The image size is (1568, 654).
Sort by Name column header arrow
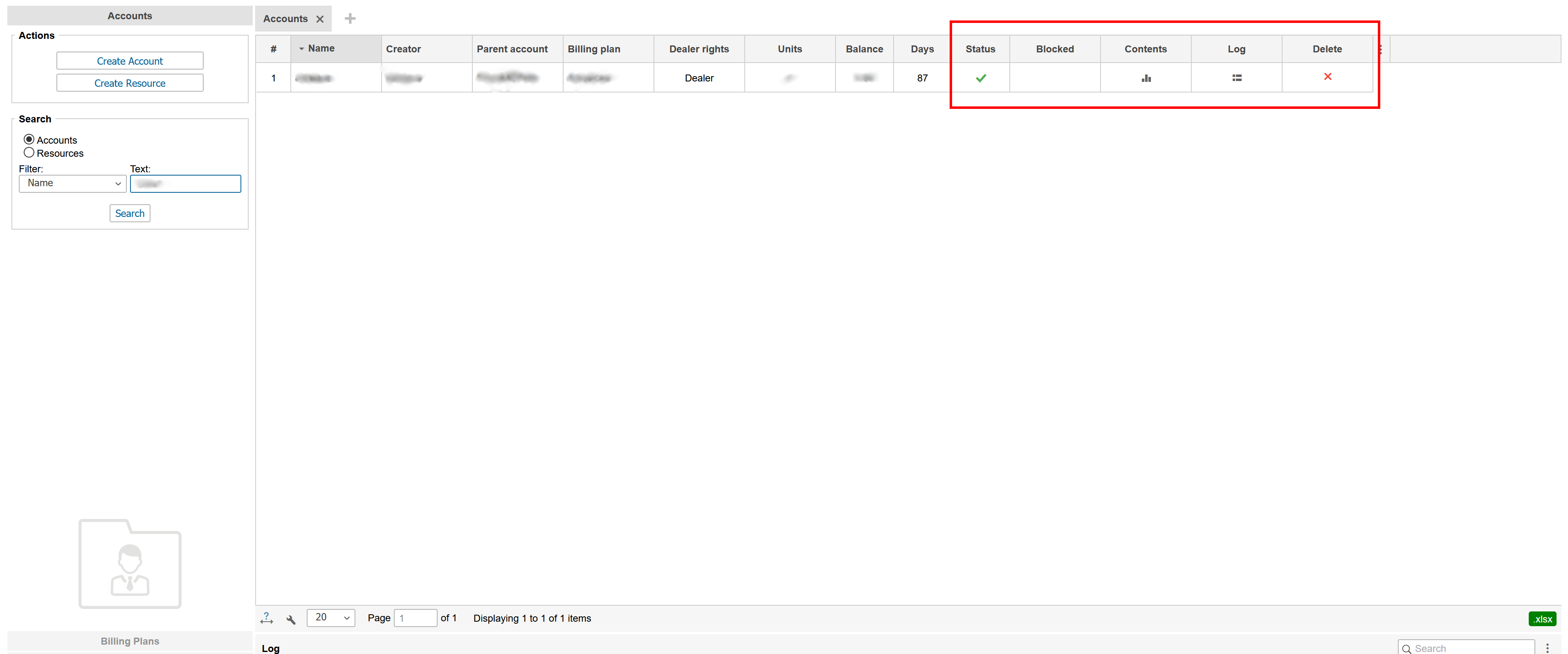[302, 49]
